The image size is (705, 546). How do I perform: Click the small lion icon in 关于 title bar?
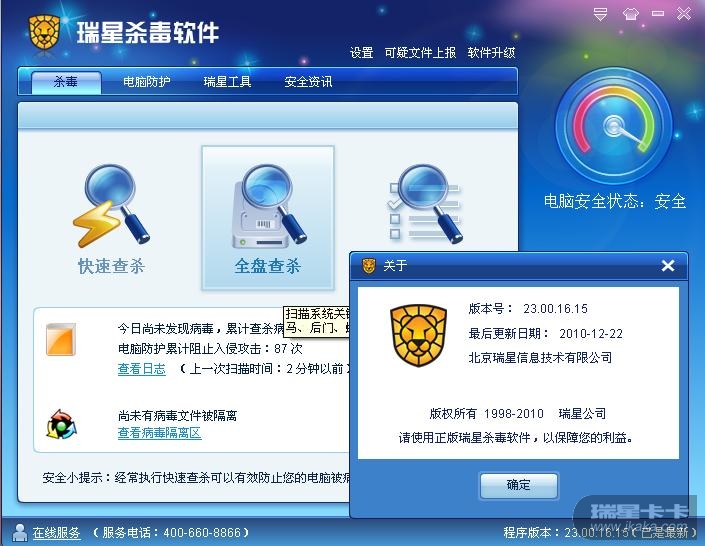369,266
